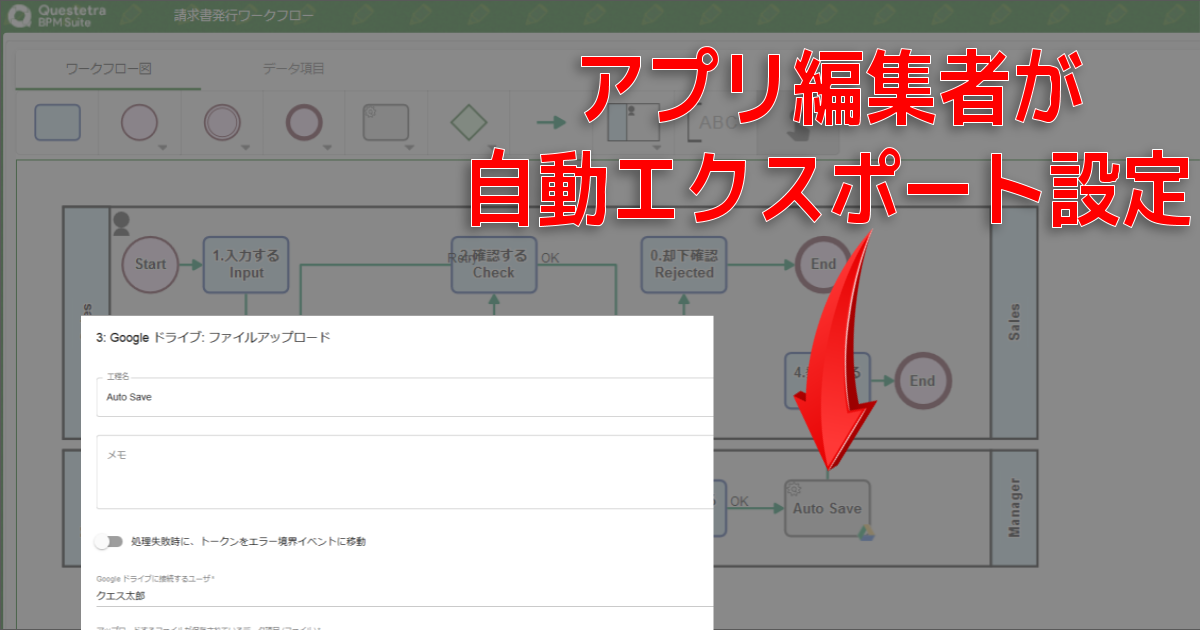Viewport: 1200px width, 630px height.
Task: Click the gear icon on Auto Save task
Action: (795, 489)
